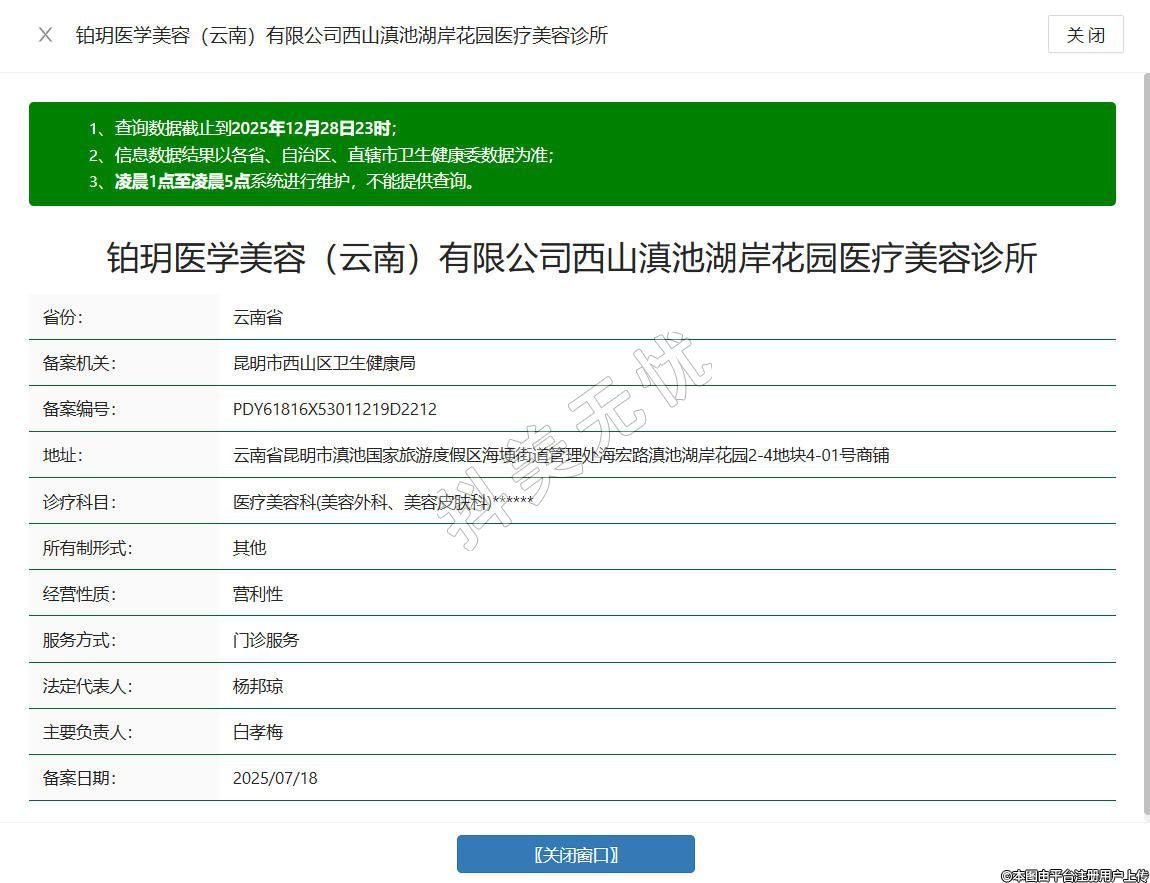Image resolution: width=1150 pixels, height=883 pixels.
Task: Click the business nature value 营利性
Action: click(x=258, y=593)
